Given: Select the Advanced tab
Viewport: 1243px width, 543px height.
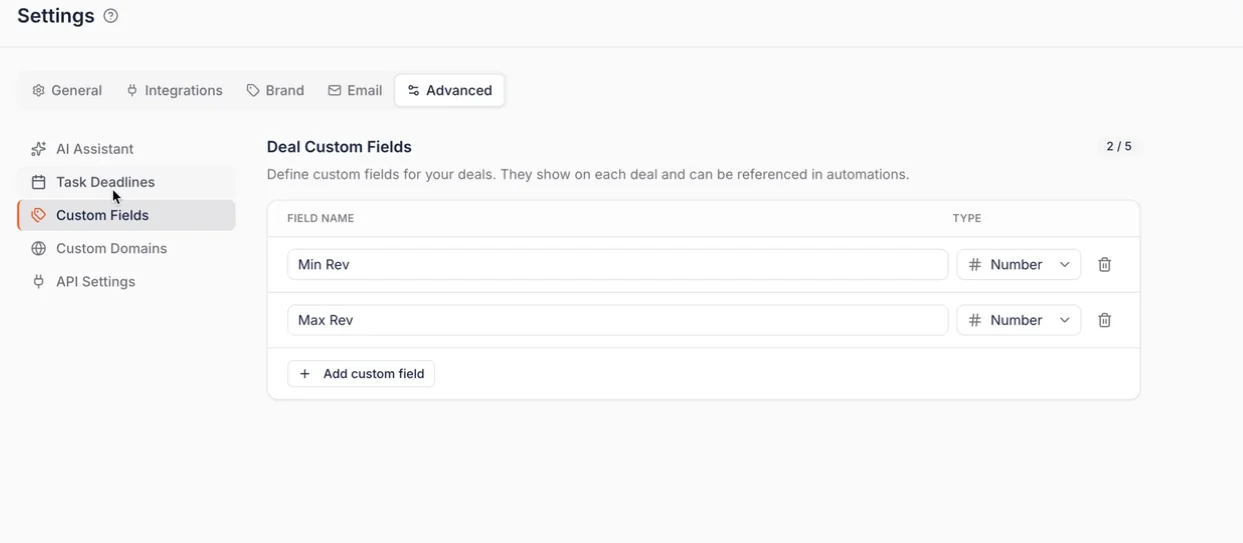Looking at the screenshot, I should (450, 90).
